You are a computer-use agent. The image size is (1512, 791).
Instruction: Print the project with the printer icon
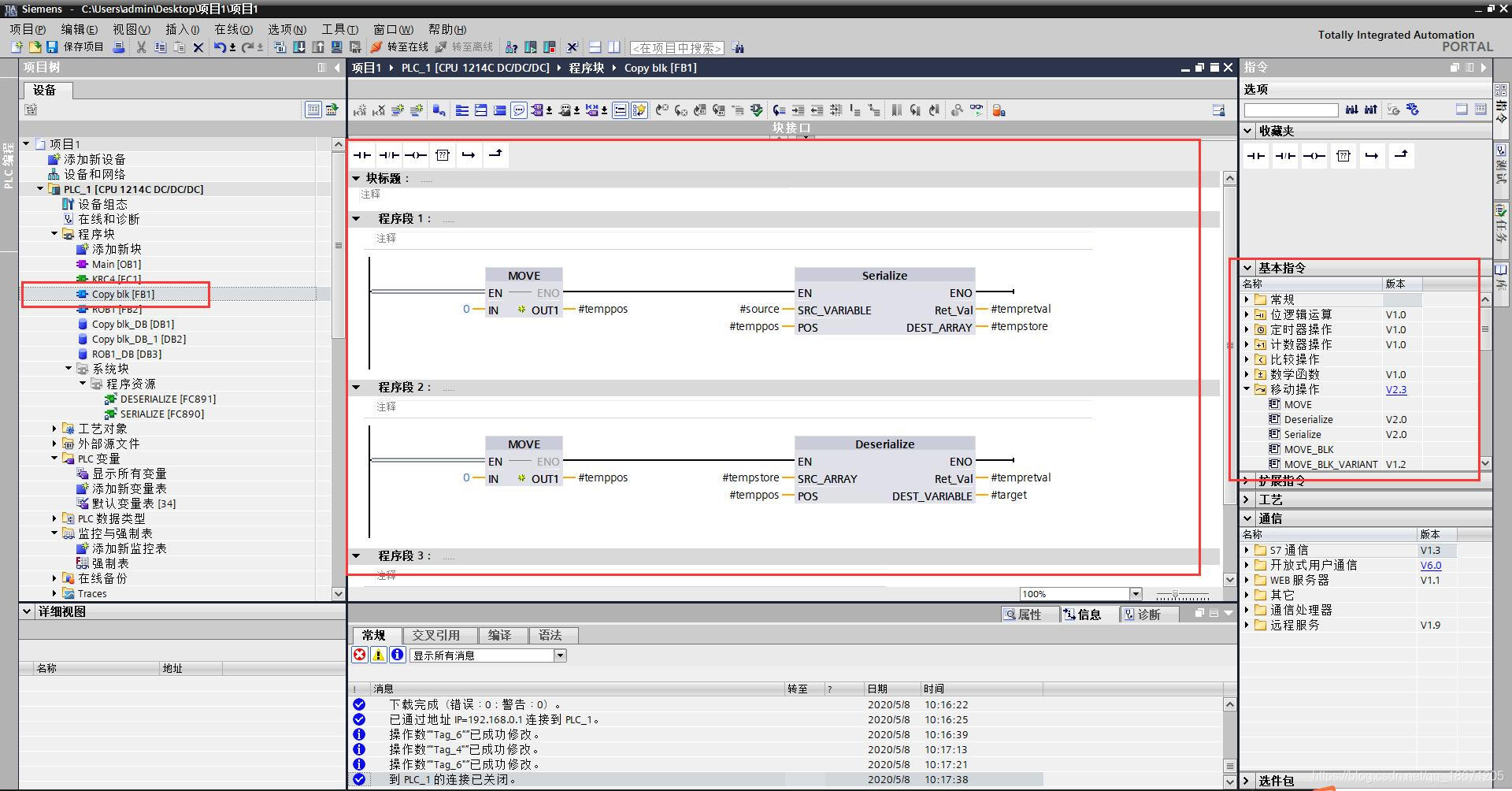[x=119, y=47]
